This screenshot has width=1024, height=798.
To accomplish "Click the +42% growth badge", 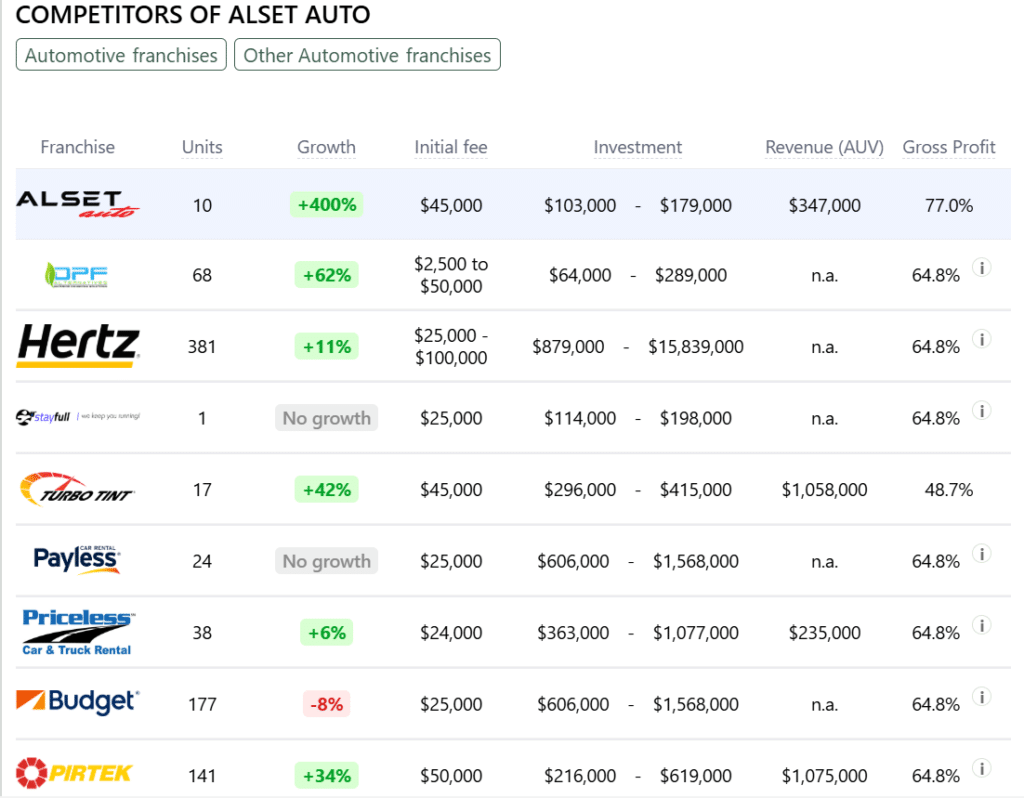I will tap(327, 489).
